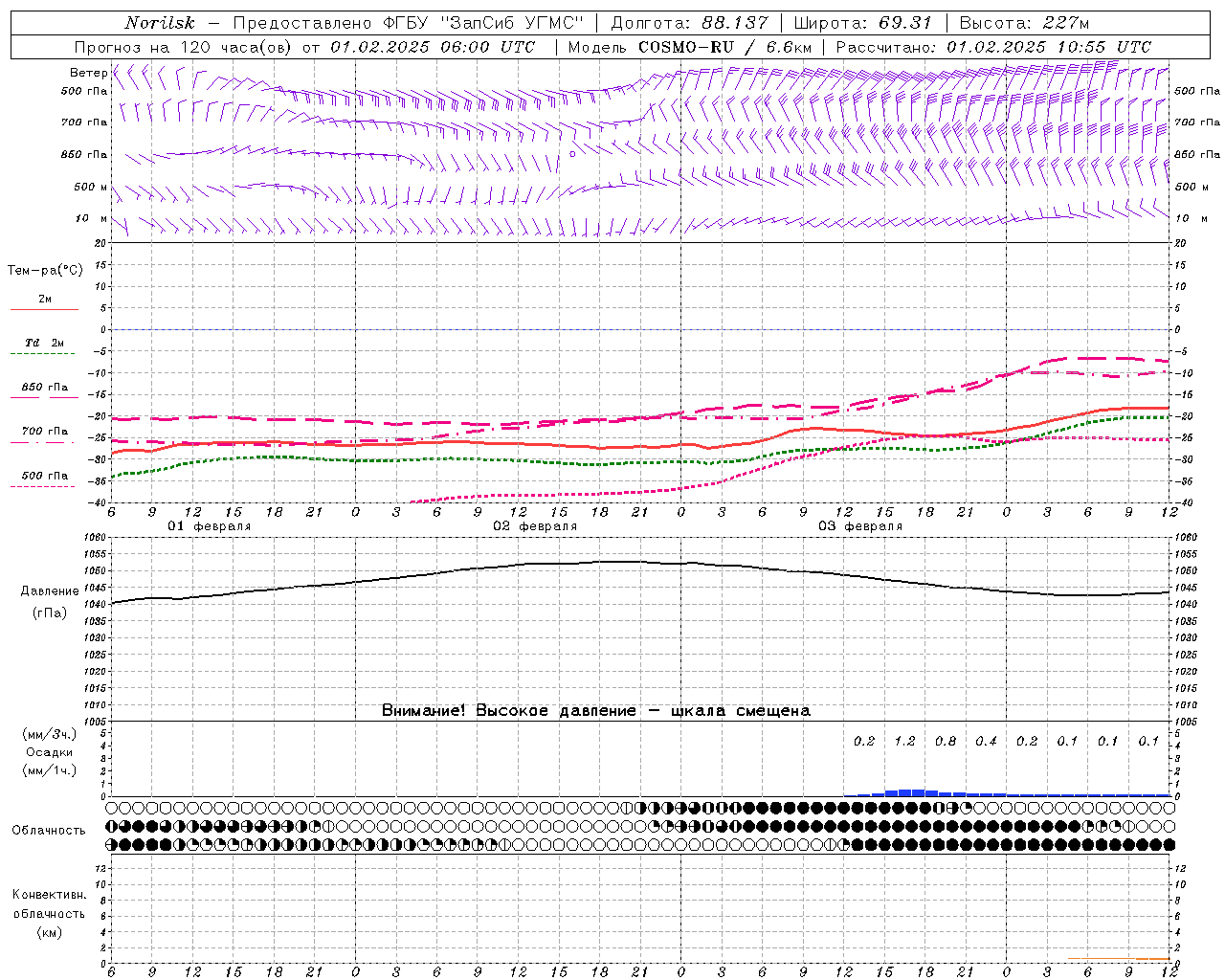
Task: Click the 'Конвективн.' convective cloud label
Action: tap(50, 895)
